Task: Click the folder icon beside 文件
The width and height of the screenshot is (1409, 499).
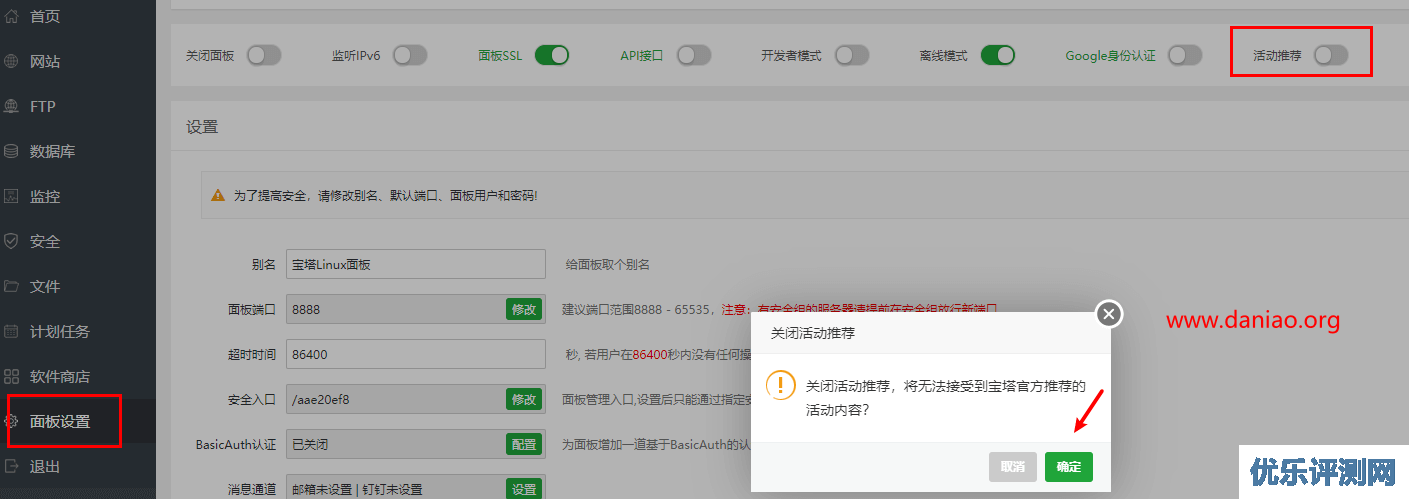Action: pos(12,286)
